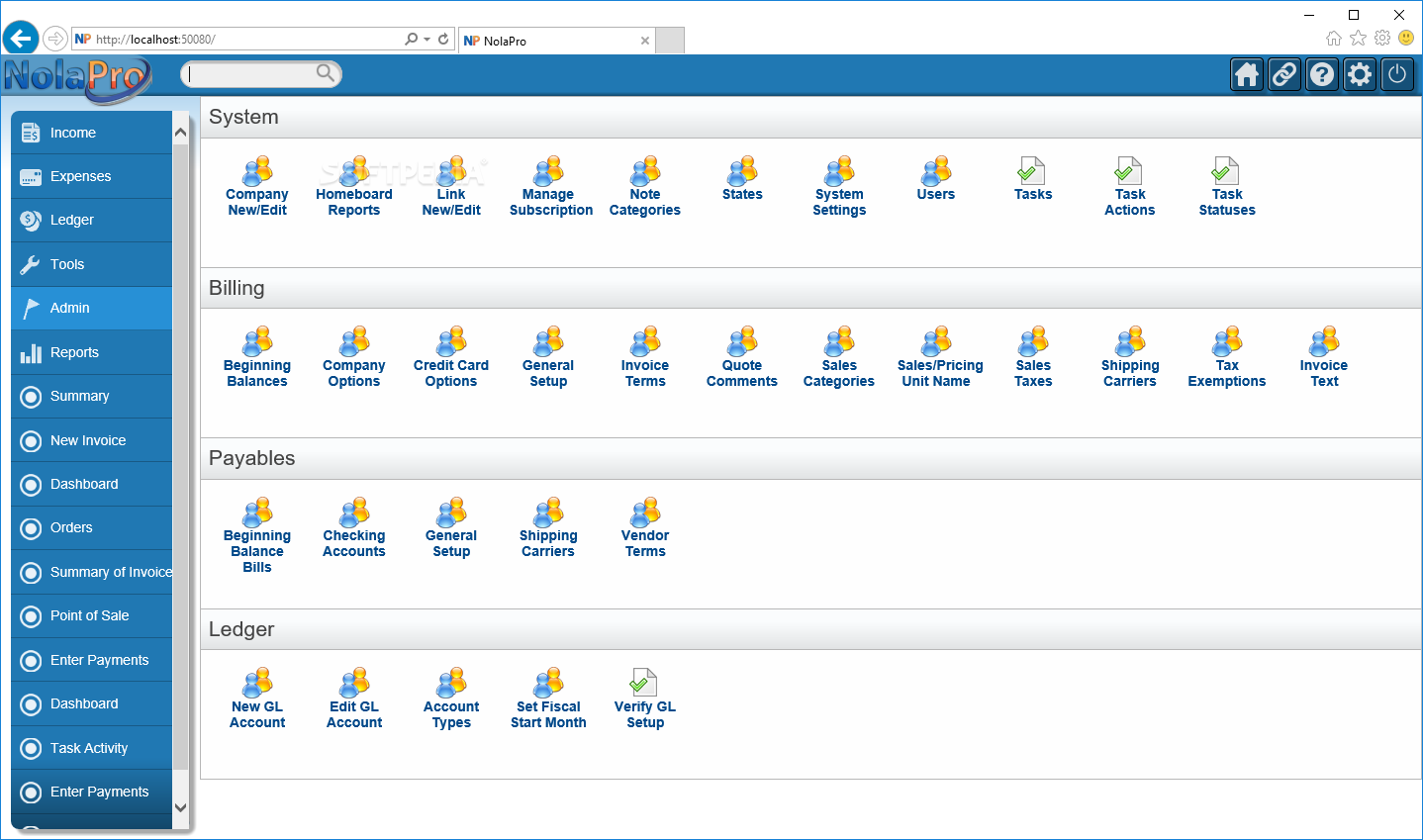Click the chain link header button
Screen dimensions: 1423x840
(x=1284, y=74)
